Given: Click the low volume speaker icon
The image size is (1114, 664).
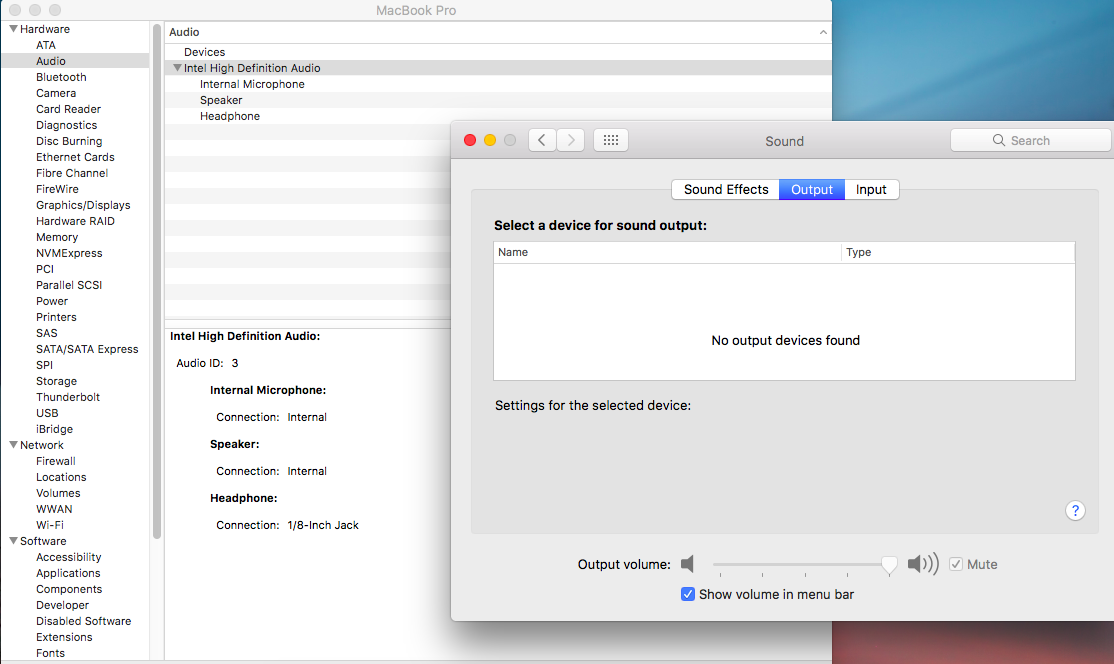Looking at the screenshot, I should tap(687, 564).
